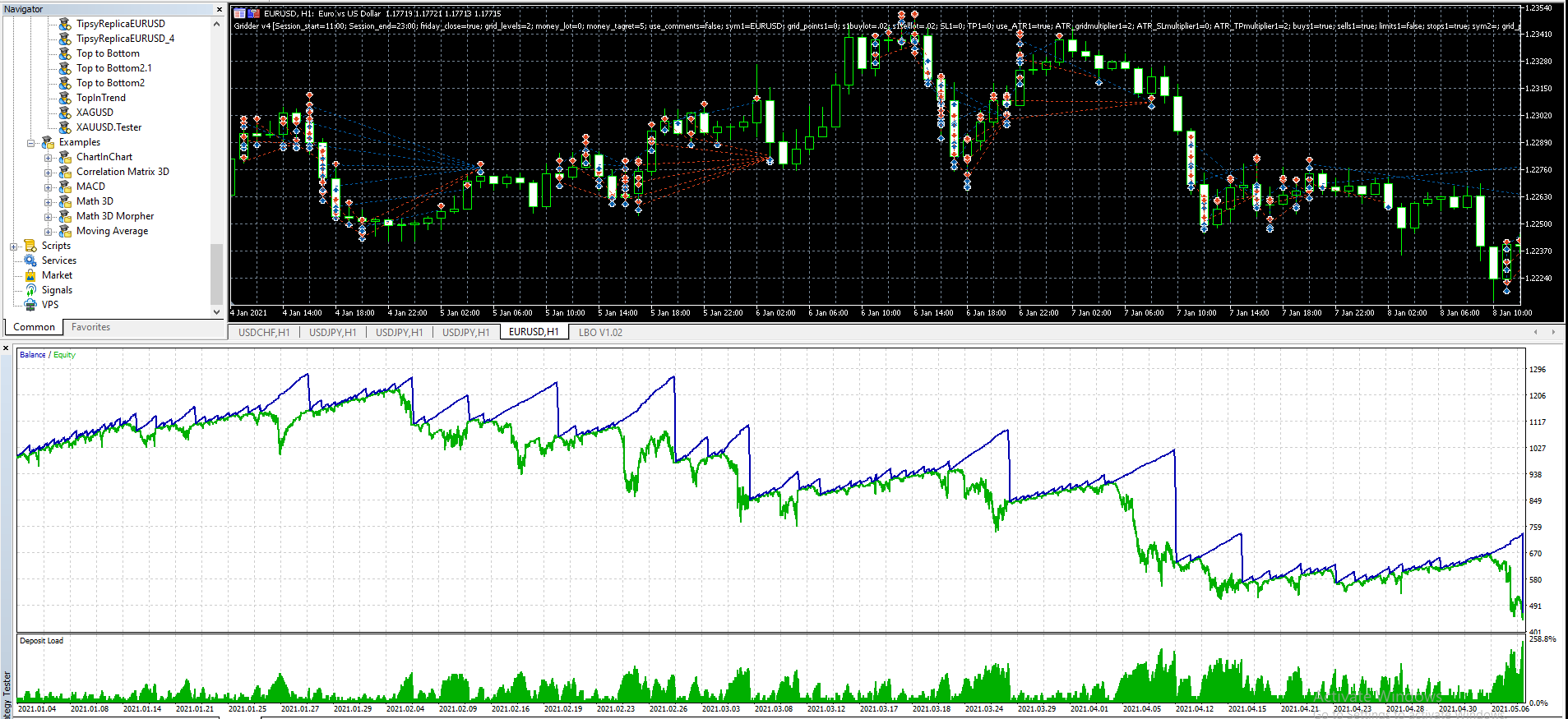The height and width of the screenshot is (719, 1568).
Task: Click the Navigator vertical scrollbar thumb
Action: [x=217, y=274]
